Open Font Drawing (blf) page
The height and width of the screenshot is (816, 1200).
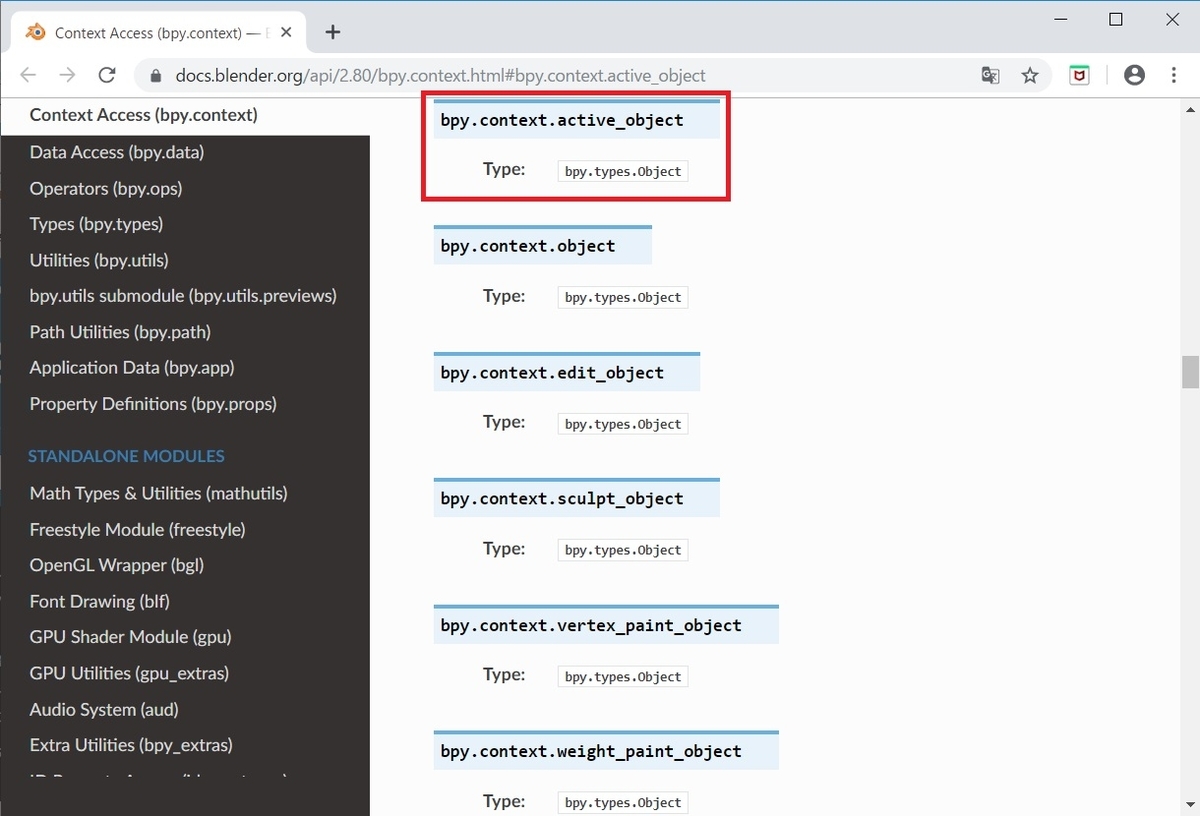pos(100,601)
